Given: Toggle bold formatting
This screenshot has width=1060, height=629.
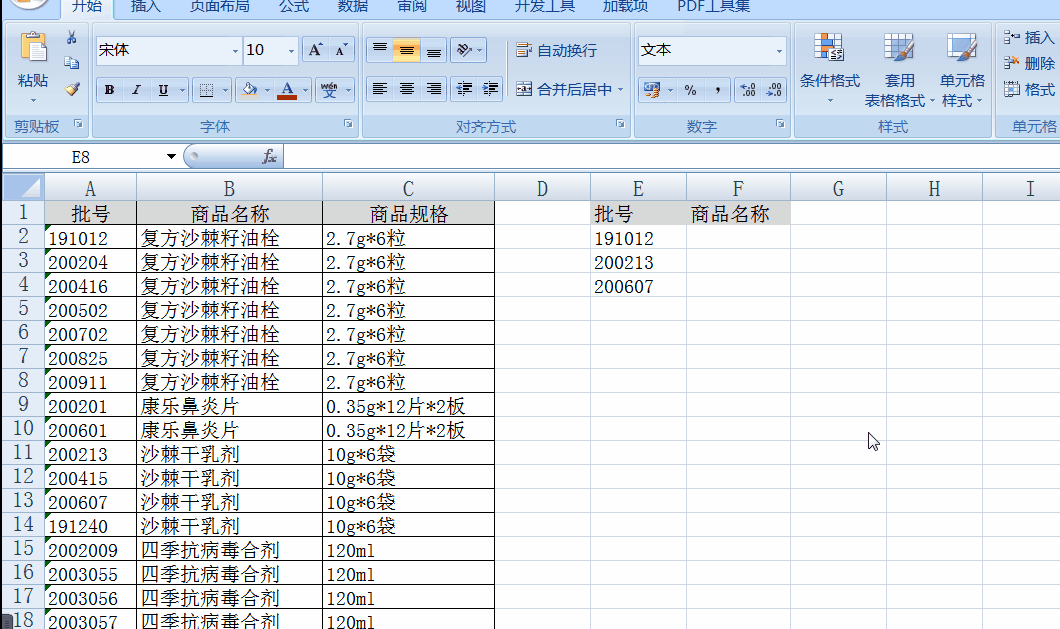Looking at the screenshot, I should (x=108, y=89).
